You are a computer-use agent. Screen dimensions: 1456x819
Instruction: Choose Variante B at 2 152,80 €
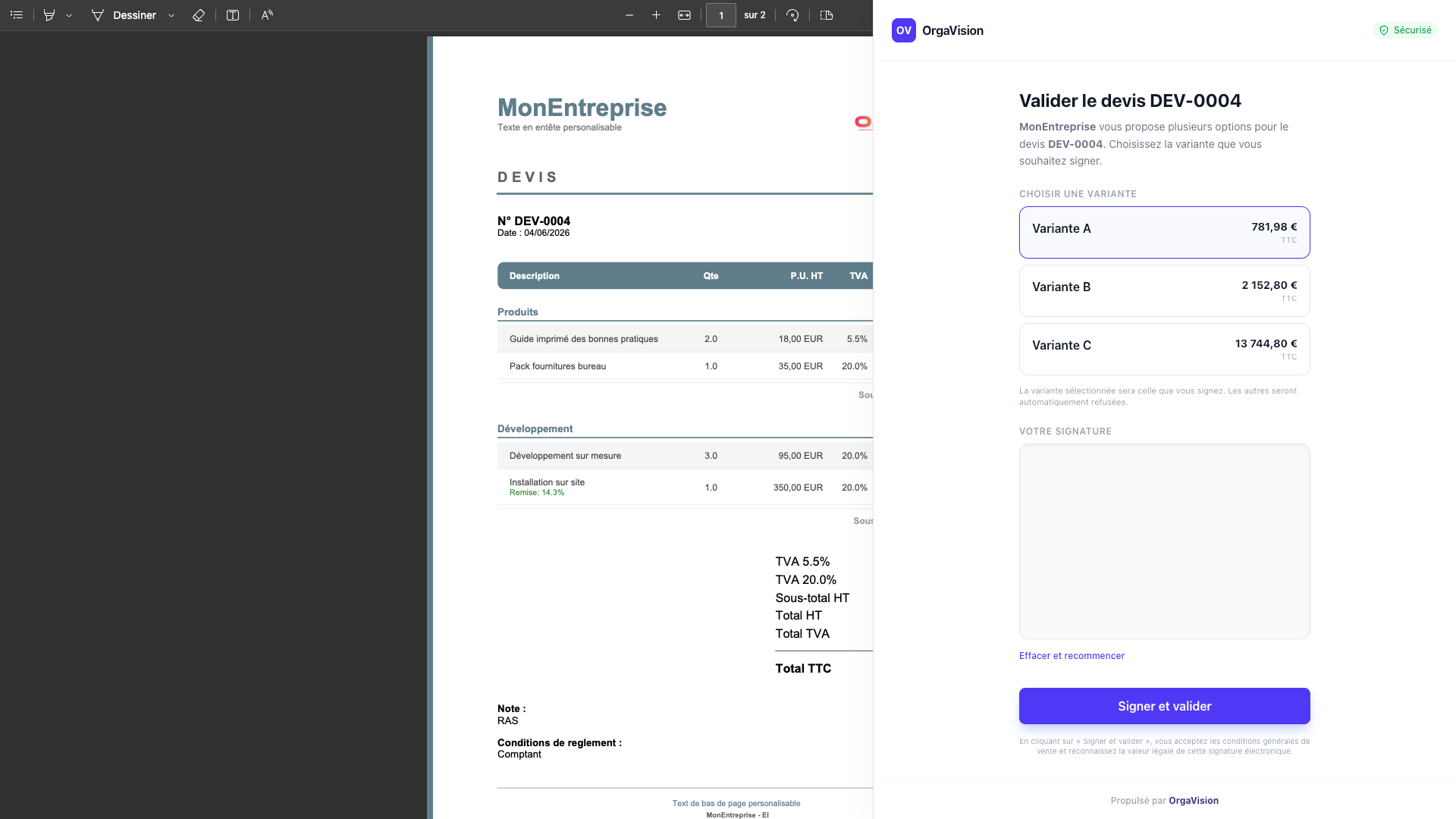click(x=1164, y=290)
